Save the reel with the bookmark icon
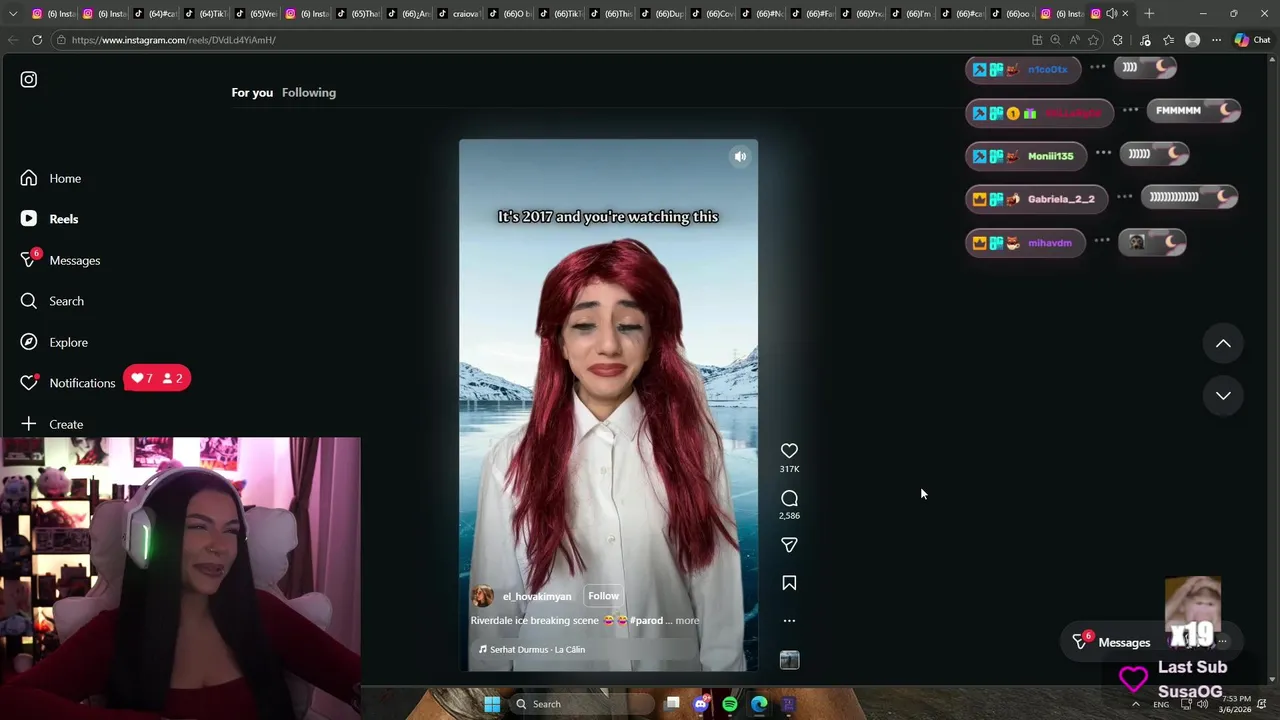 click(x=789, y=583)
